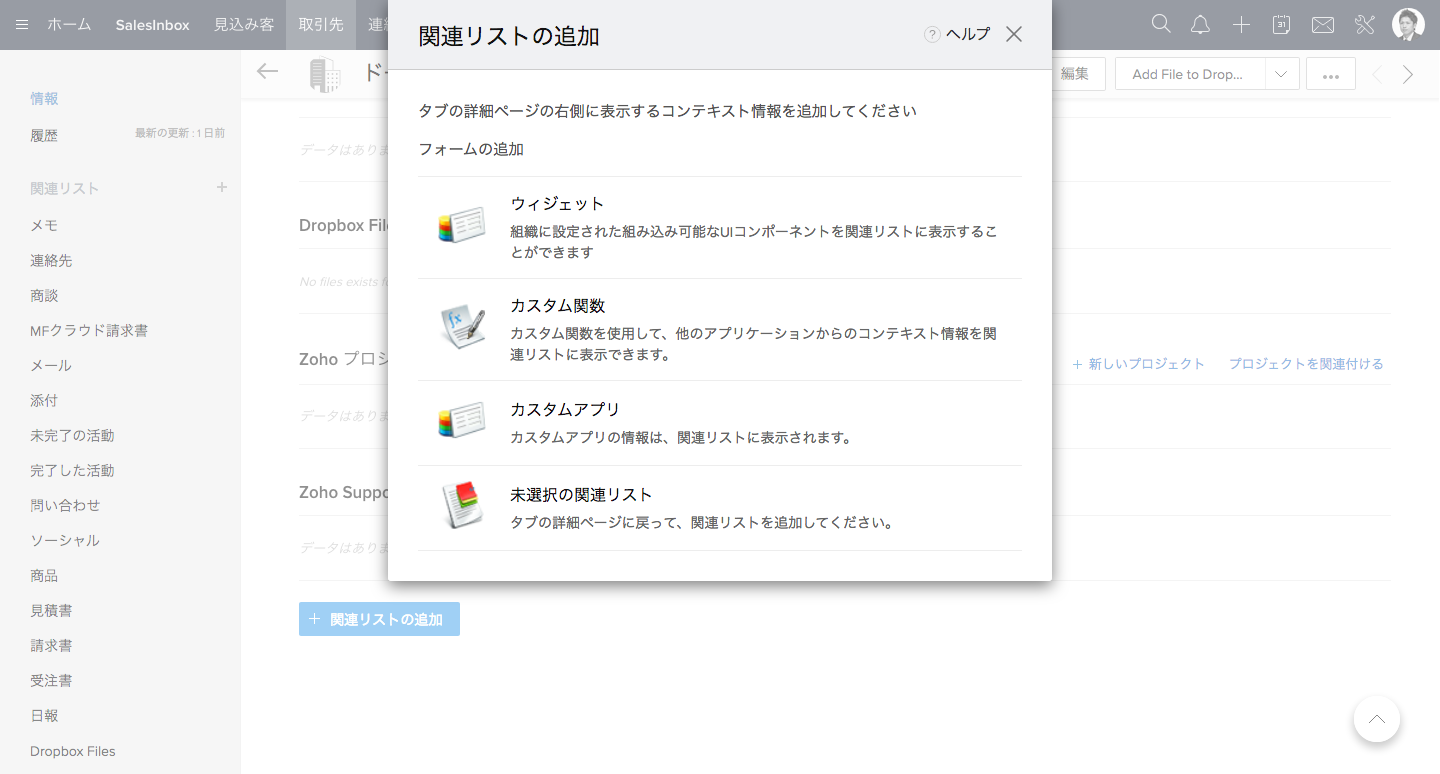Image resolution: width=1440 pixels, height=774 pixels.
Task: Choose the カスタム関数 option
Action: point(557,306)
